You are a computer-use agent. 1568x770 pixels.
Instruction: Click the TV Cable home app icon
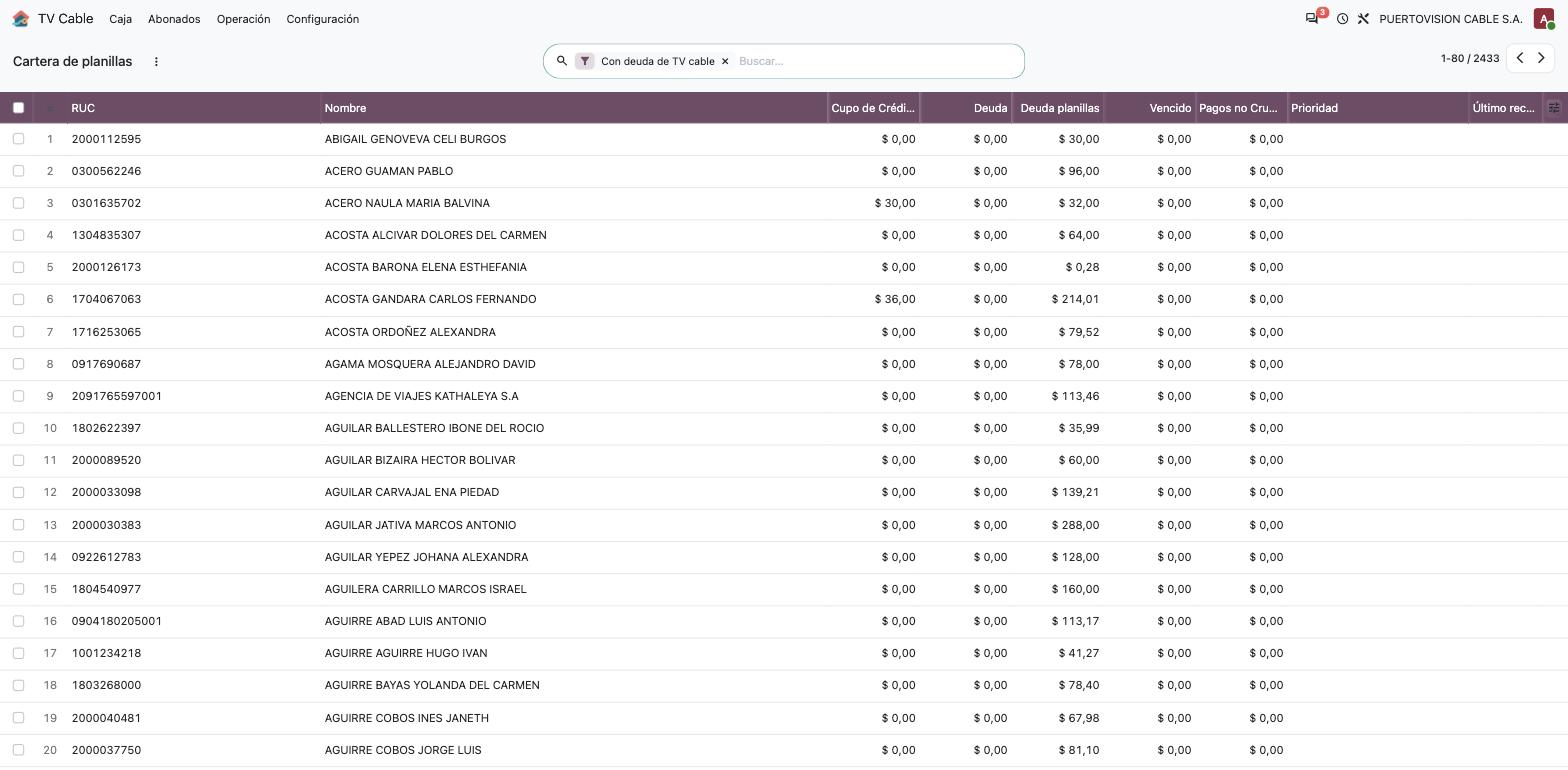click(20, 19)
